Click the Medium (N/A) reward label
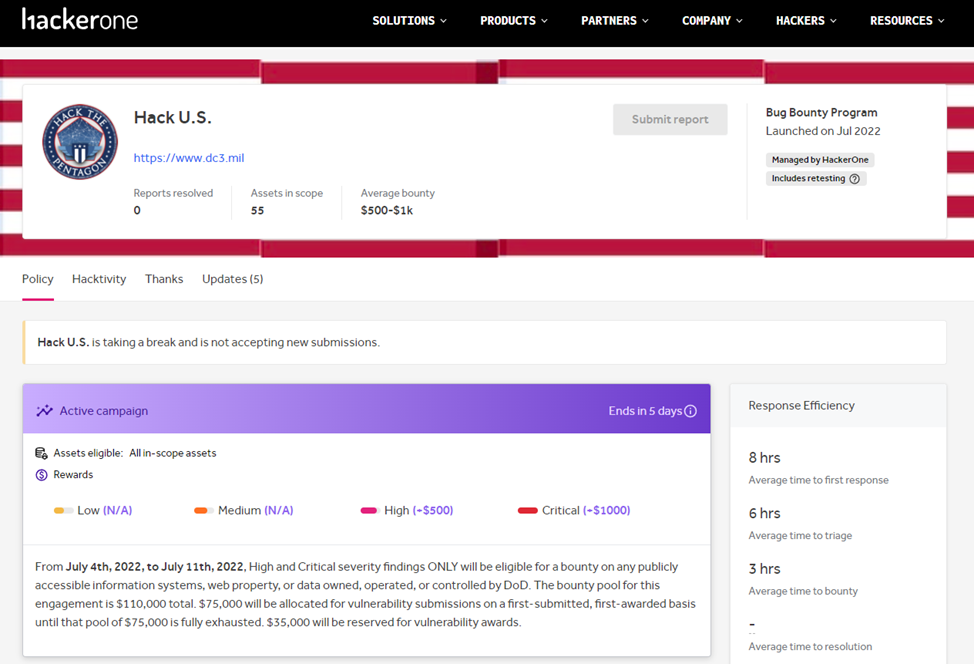 pyautogui.click(x=255, y=511)
